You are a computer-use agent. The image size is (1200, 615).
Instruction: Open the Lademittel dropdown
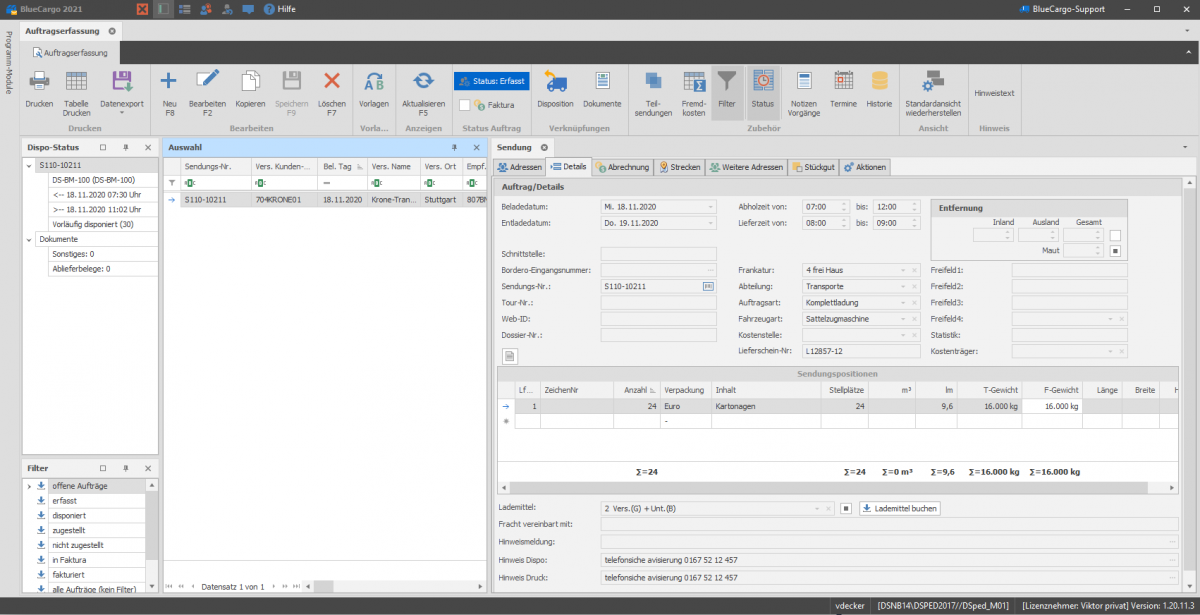[x=818, y=508]
